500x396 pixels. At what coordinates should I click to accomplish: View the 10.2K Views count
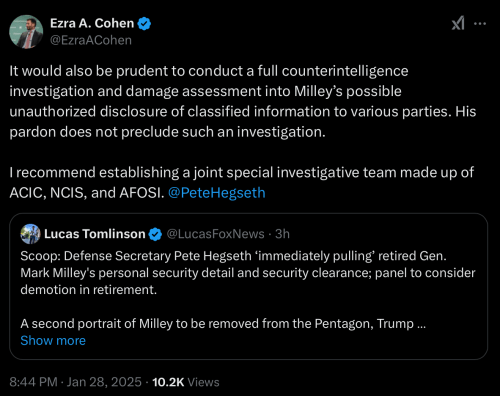pyautogui.click(x=186, y=382)
